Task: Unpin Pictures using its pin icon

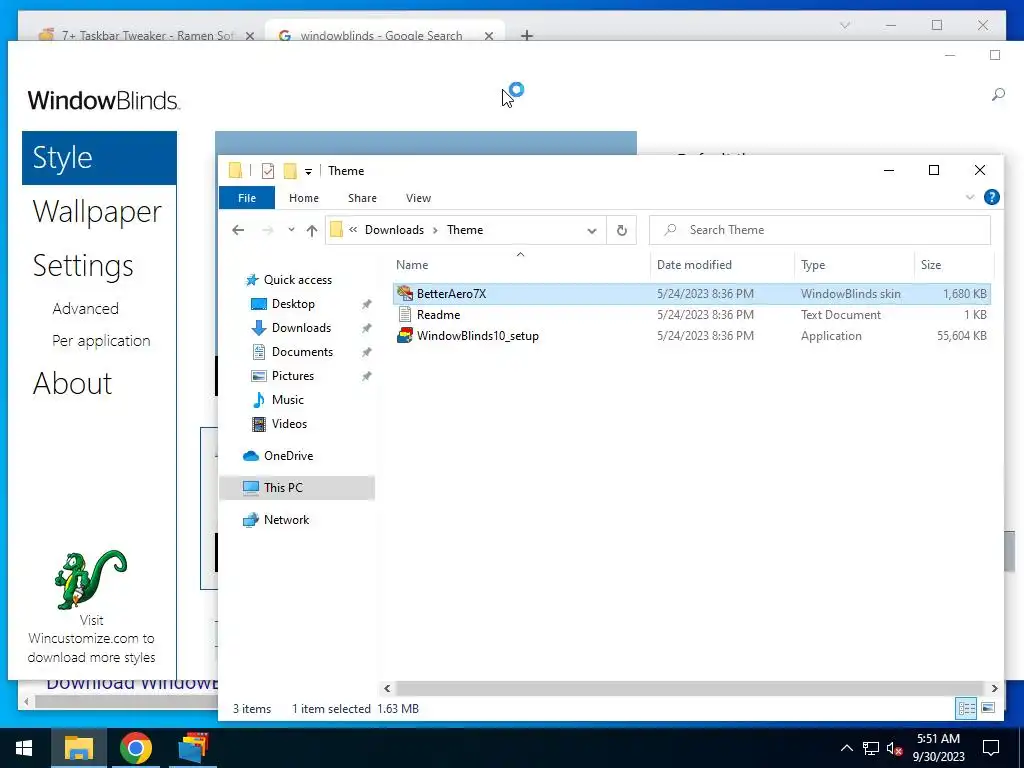Action: pos(366,376)
